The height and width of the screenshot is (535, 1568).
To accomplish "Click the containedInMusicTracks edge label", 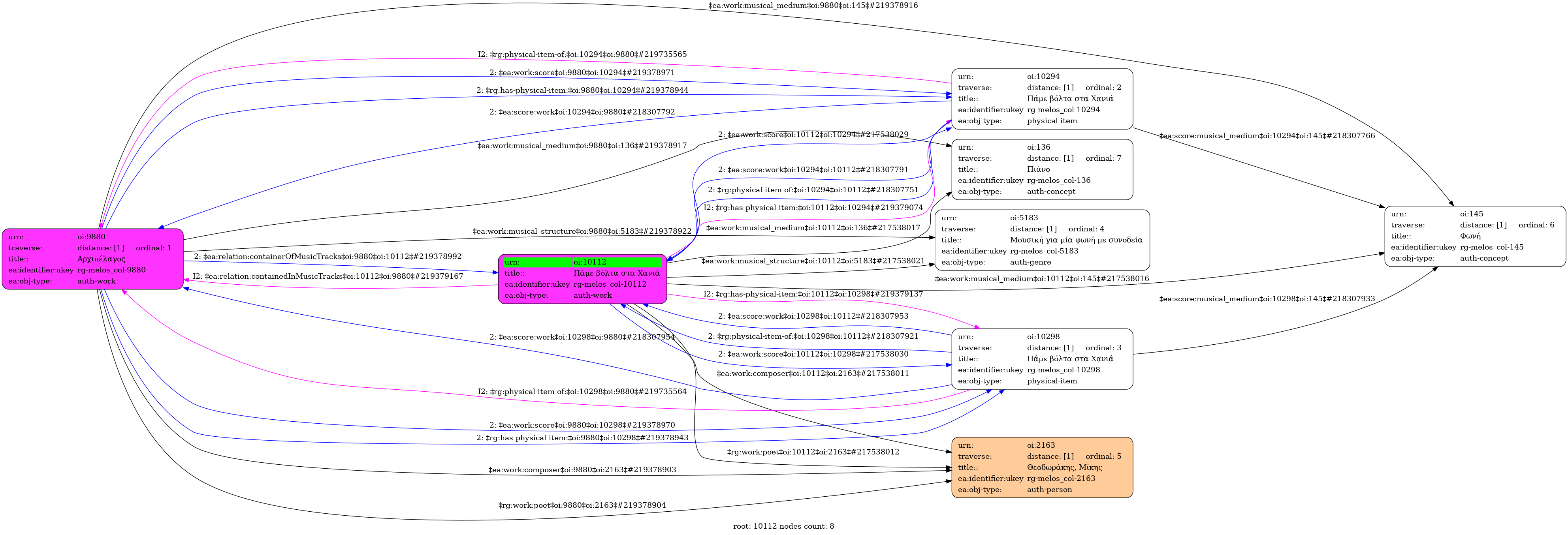I will 328,276.
